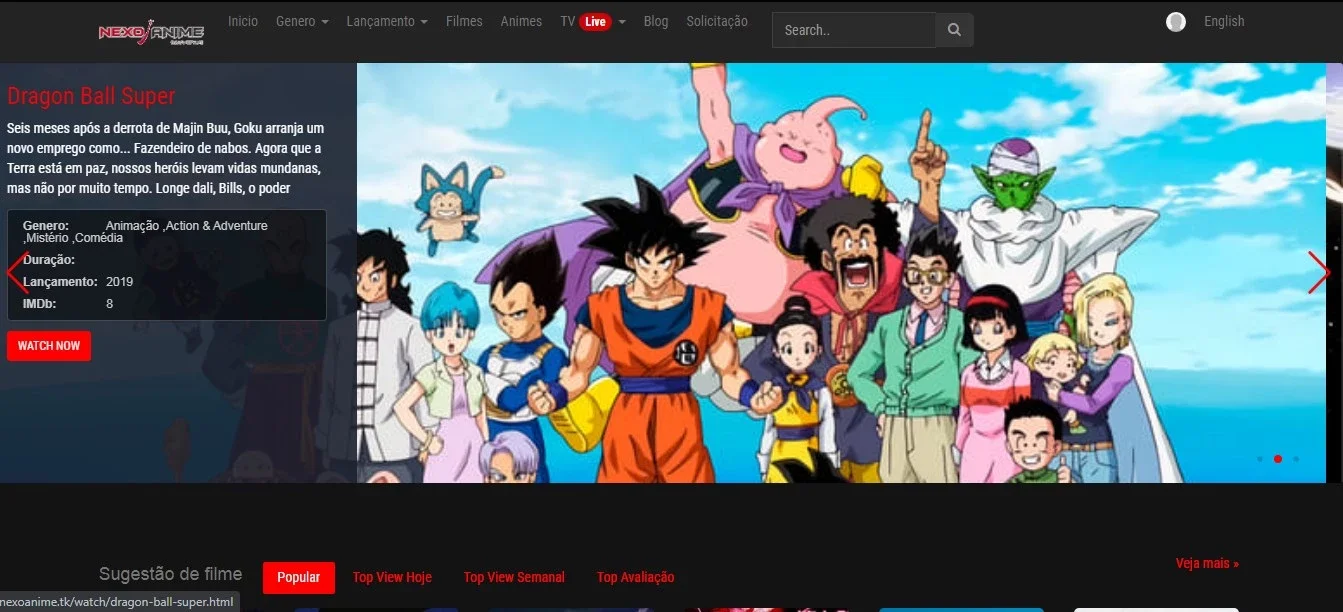Screen dimensions: 1343x612
Task: Select the active red carousel dot
Action: (x=1277, y=459)
